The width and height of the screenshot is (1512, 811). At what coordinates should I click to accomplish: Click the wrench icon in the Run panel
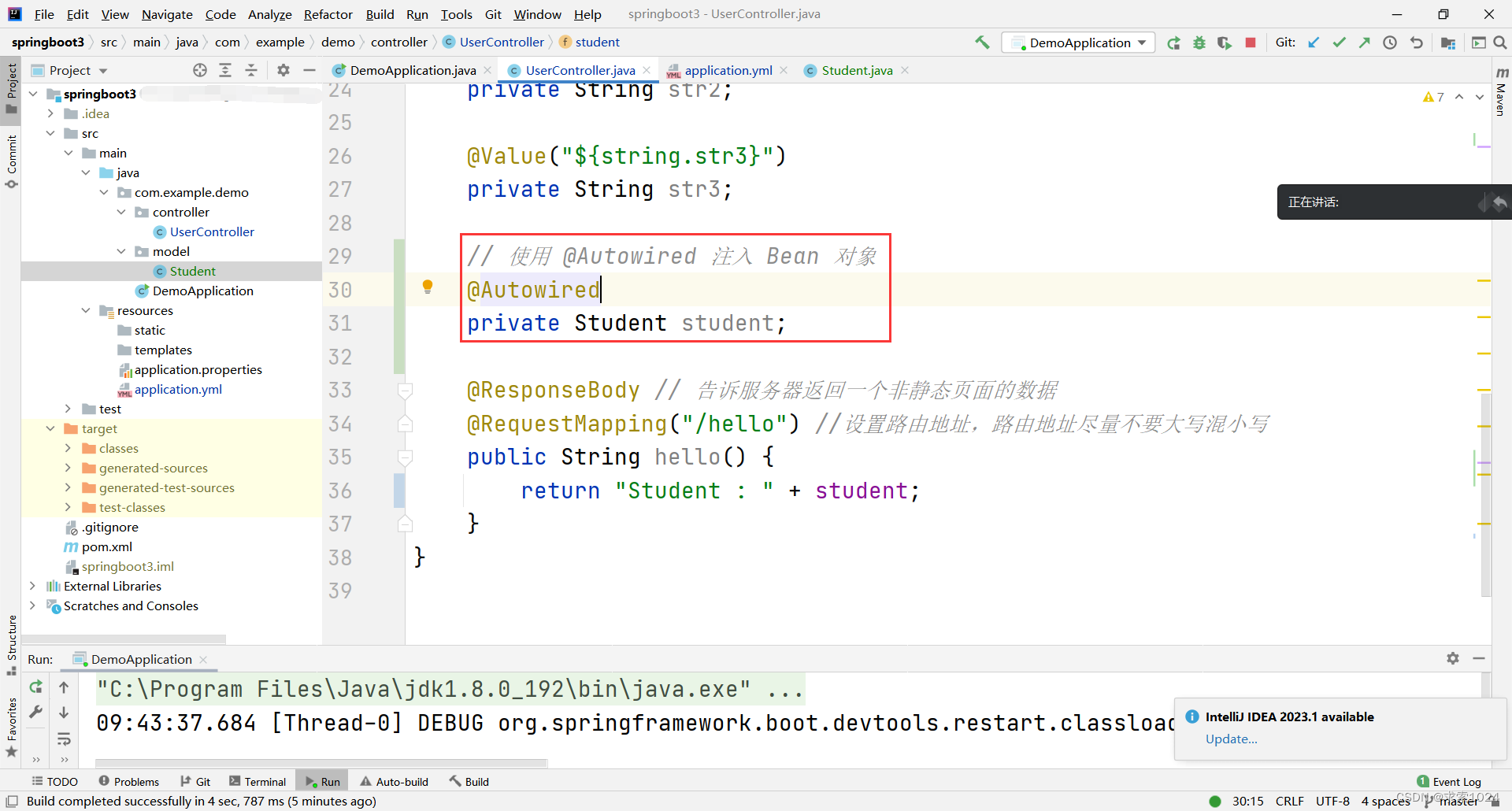pyautogui.click(x=35, y=713)
